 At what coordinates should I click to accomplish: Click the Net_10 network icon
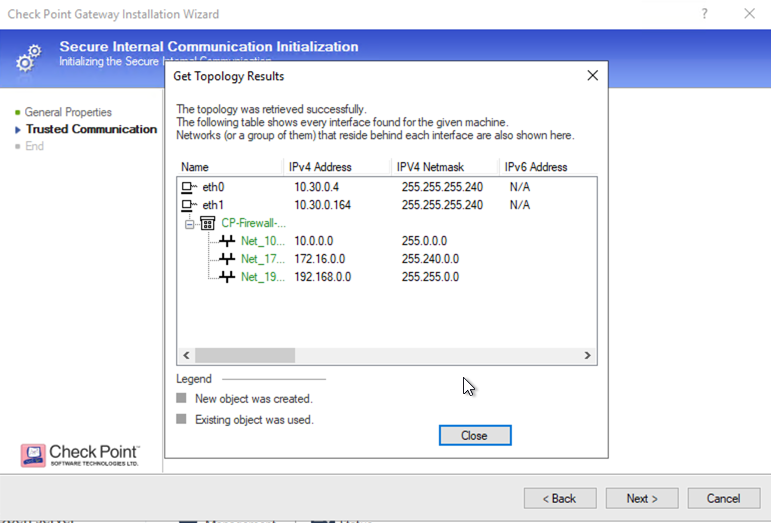tap(226, 241)
